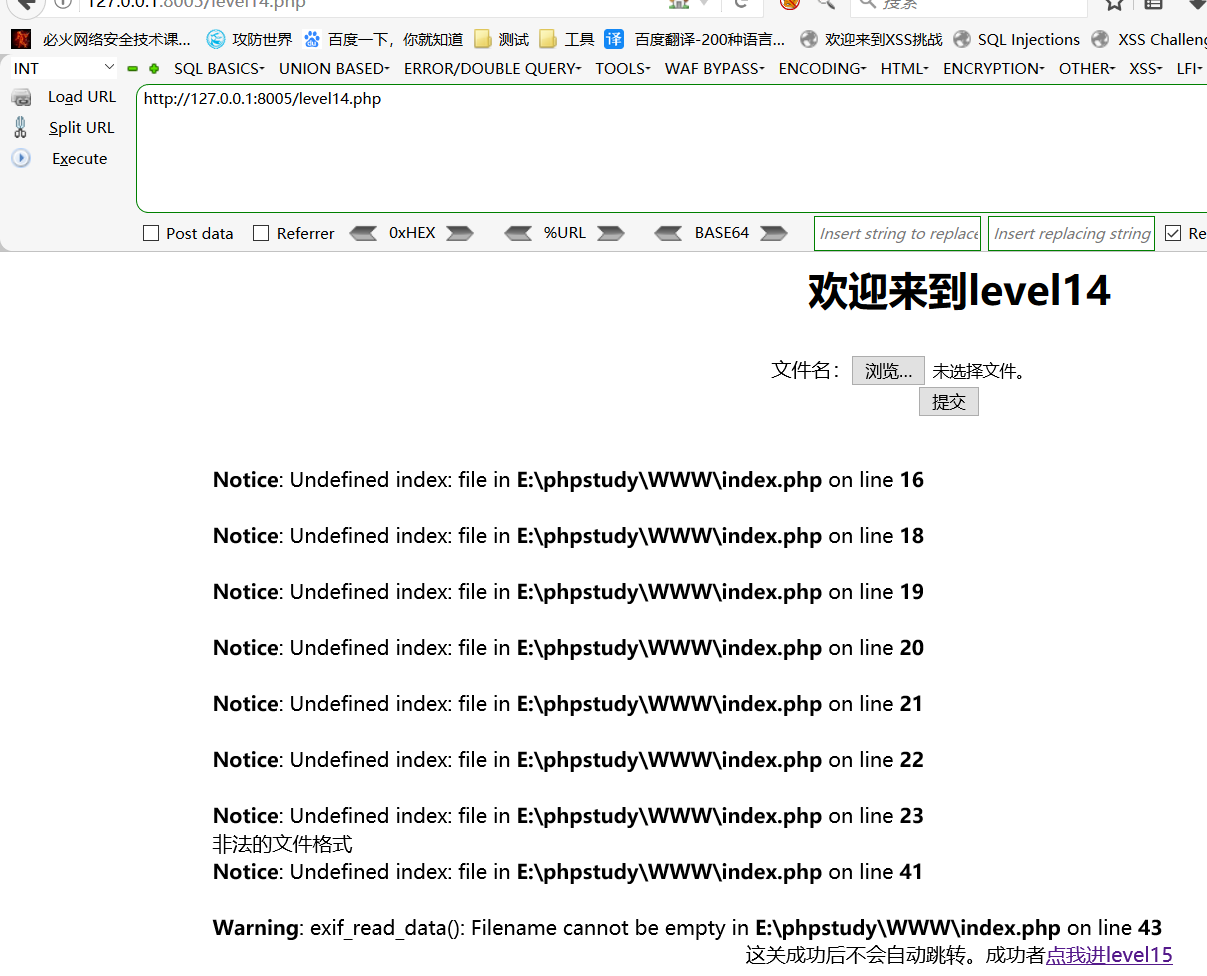Click the red minus icon in HackBar toolbar
This screenshot has height=976, width=1207.
tap(131, 68)
